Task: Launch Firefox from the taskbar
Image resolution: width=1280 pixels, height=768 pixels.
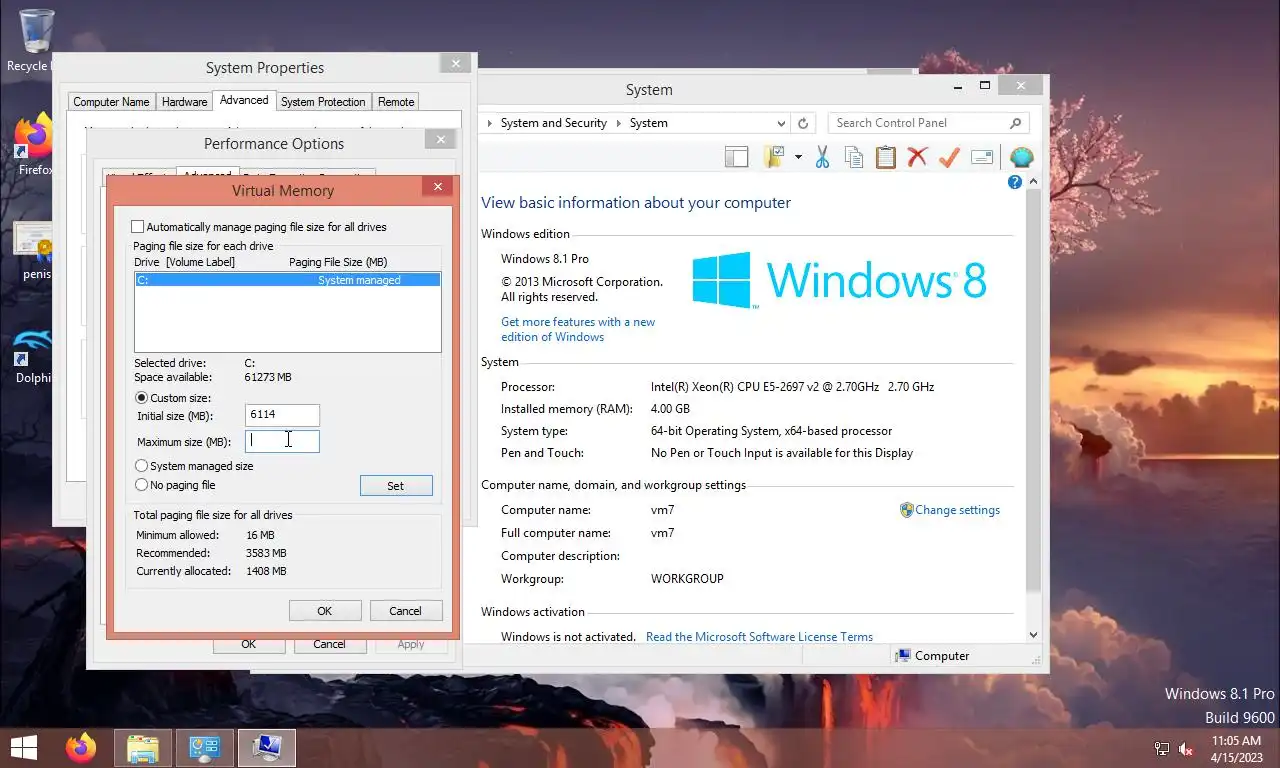Action: pyautogui.click(x=81, y=747)
